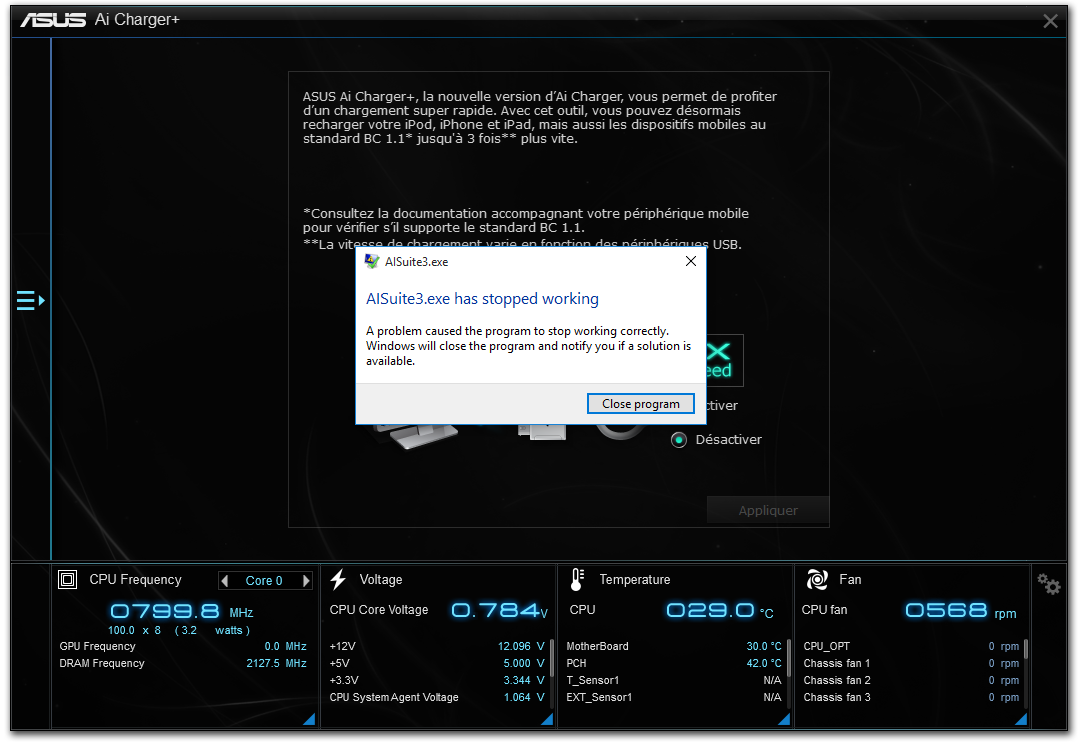1078x742 pixels.
Task: Expand the Voltage panel corner triangle
Action: pos(547,719)
